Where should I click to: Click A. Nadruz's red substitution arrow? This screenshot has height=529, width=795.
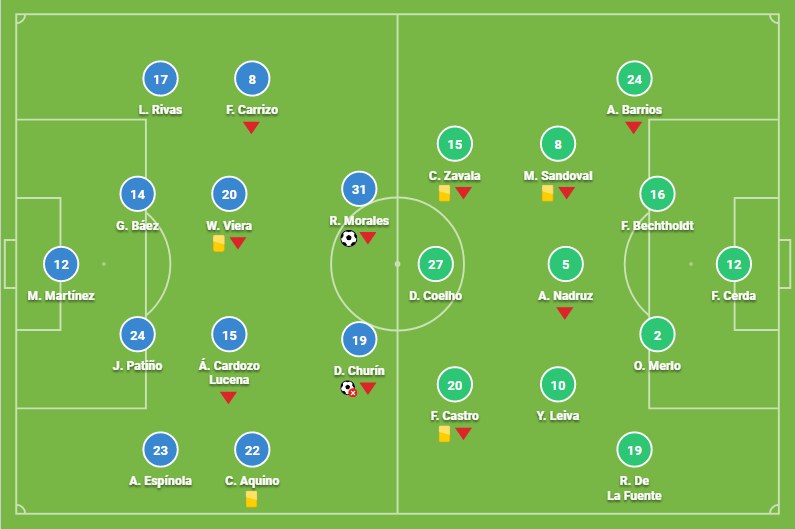coord(565,313)
